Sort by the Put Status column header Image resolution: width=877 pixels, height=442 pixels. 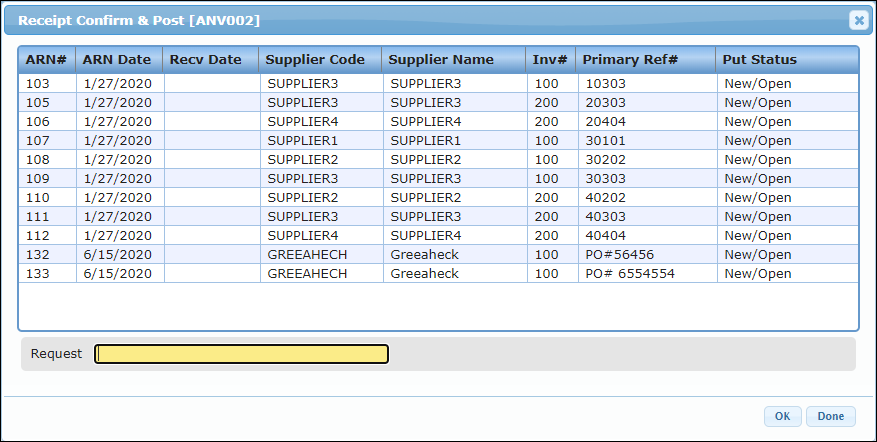(x=760, y=60)
